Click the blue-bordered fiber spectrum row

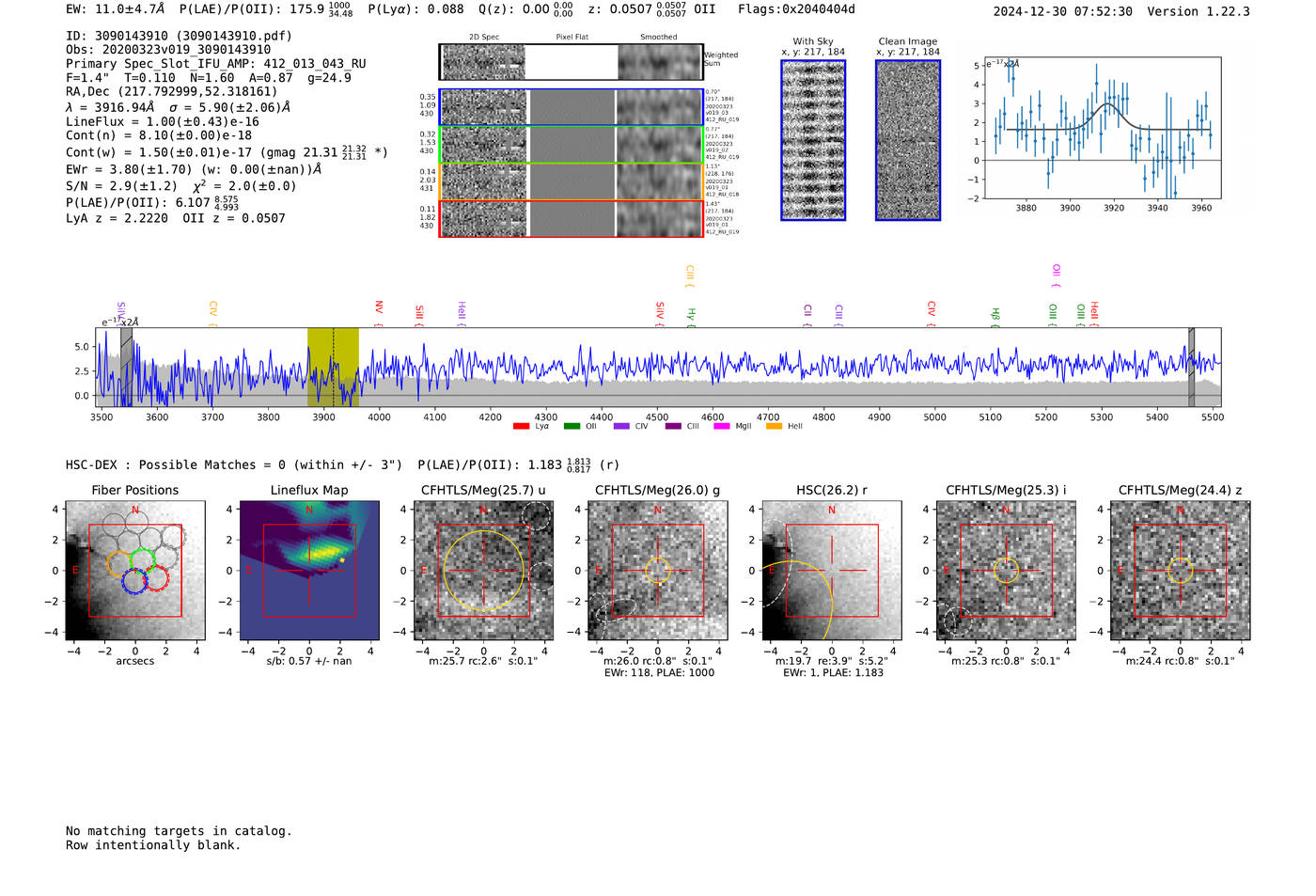click(x=572, y=107)
